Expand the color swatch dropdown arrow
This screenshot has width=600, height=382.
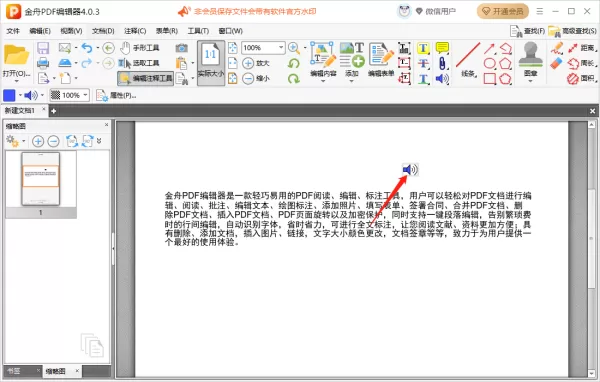coord(20,95)
